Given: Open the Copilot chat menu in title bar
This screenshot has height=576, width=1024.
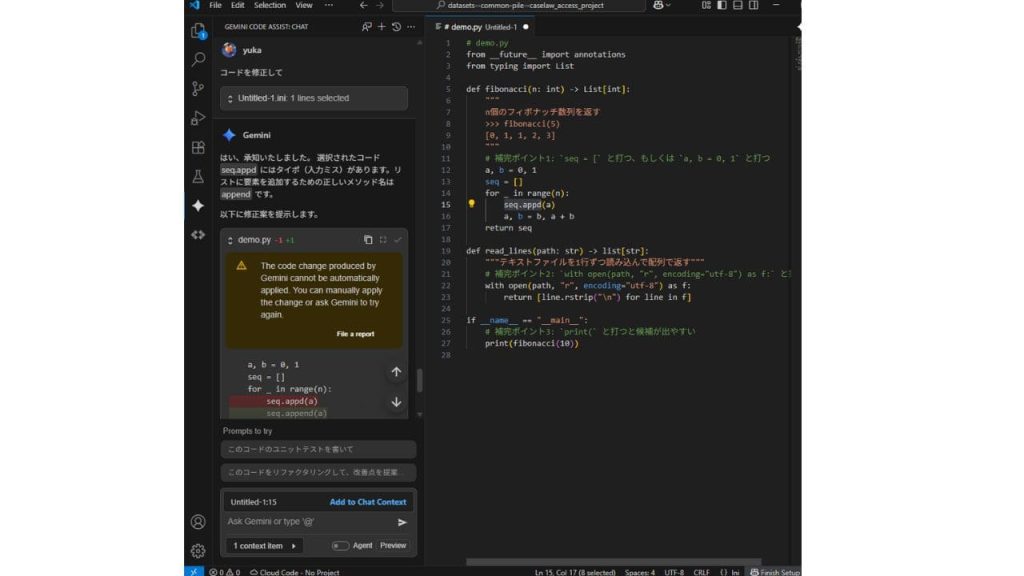Looking at the screenshot, I should tap(661, 5).
